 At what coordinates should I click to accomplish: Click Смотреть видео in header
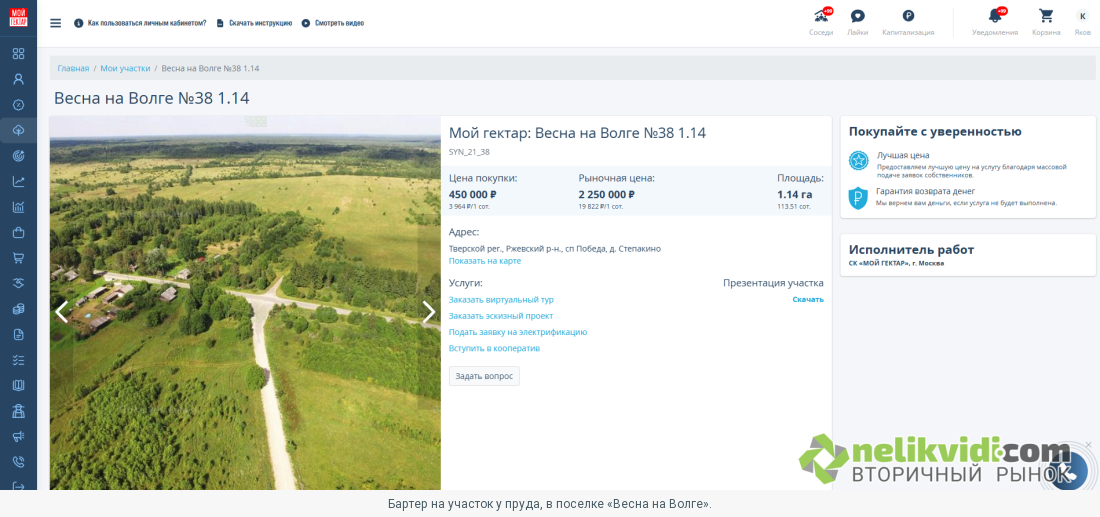[333, 23]
